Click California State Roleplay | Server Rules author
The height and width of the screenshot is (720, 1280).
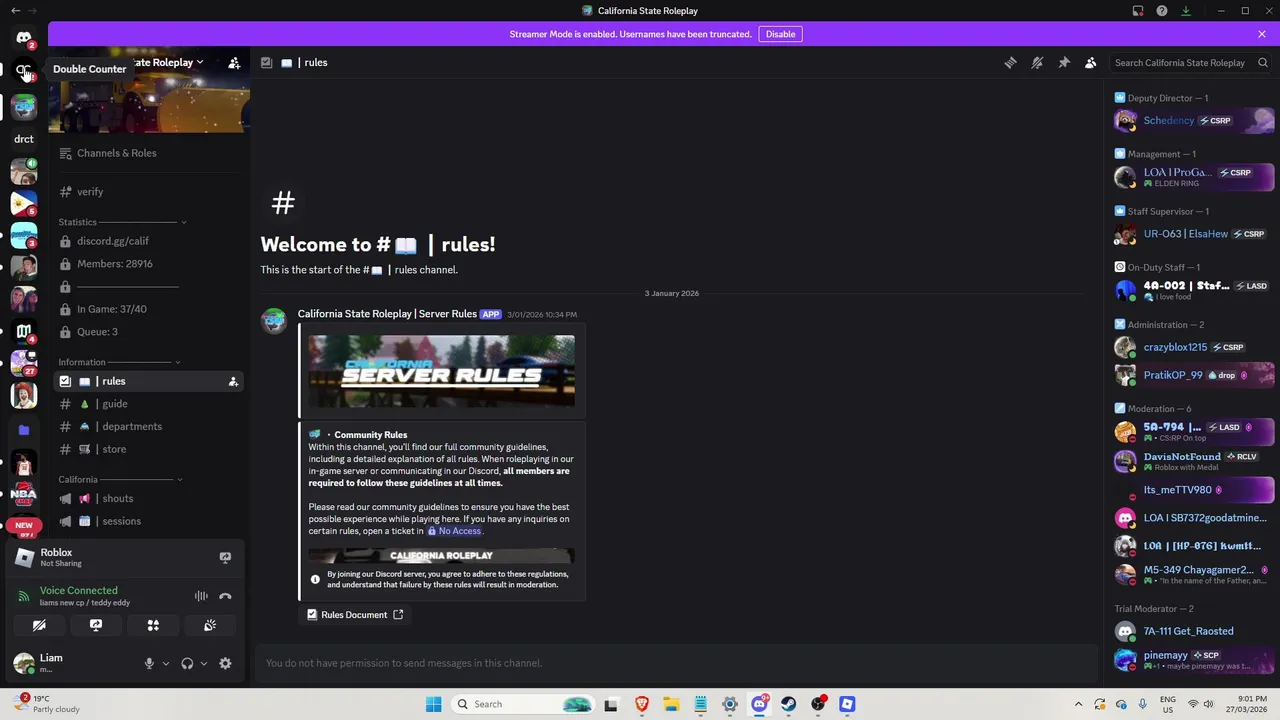pyautogui.click(x=387, y=314)
